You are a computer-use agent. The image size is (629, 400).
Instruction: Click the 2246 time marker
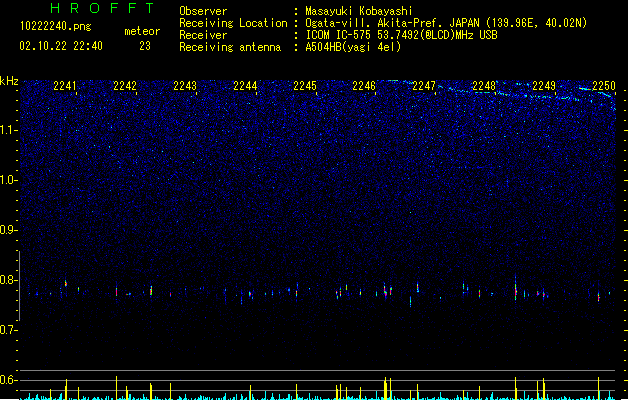tap(364, 86)
